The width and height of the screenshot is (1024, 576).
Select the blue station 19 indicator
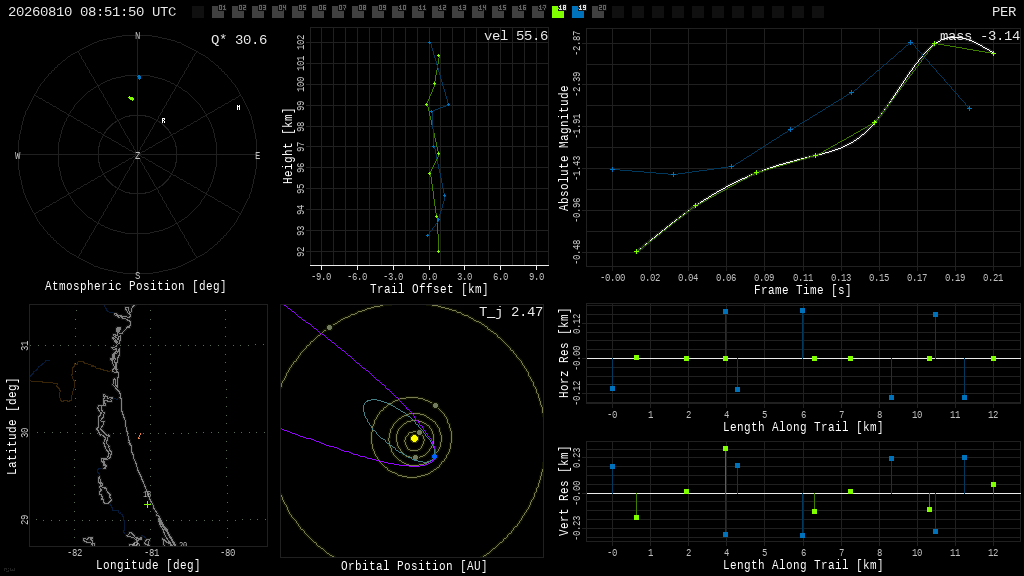pyautogui.click(x=578, y=11)
